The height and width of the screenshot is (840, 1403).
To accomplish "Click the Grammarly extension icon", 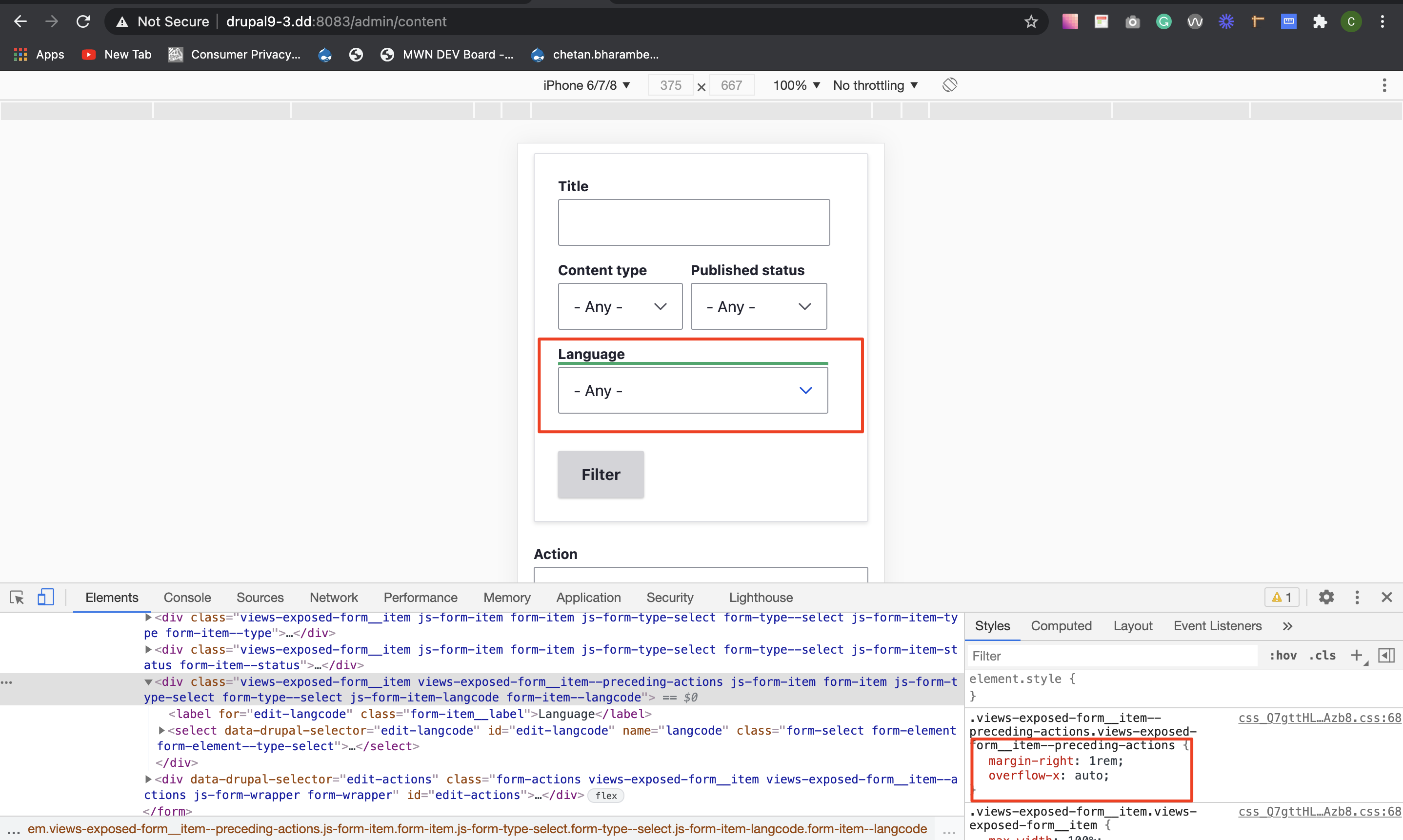I will coord(1163,21).
